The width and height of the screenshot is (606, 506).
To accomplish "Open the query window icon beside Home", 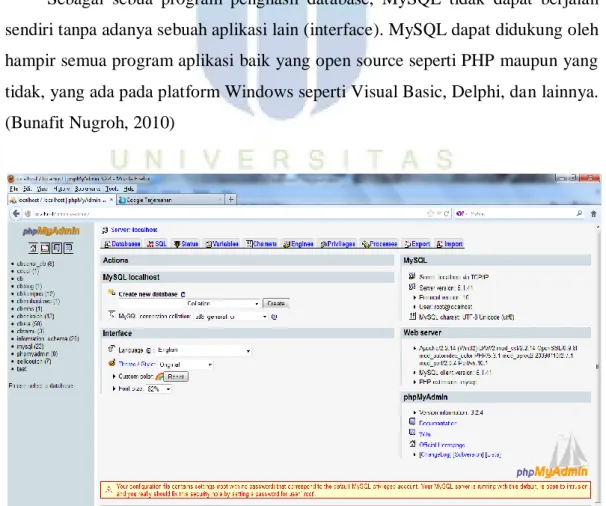I will click(x=45, y=248).
